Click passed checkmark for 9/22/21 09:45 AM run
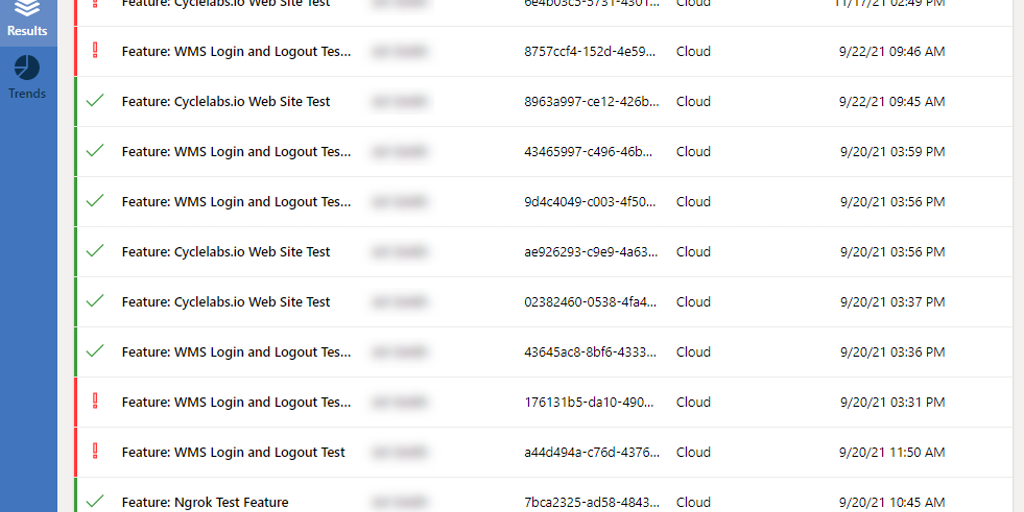Screen dimensions: 1024x512 95,101
